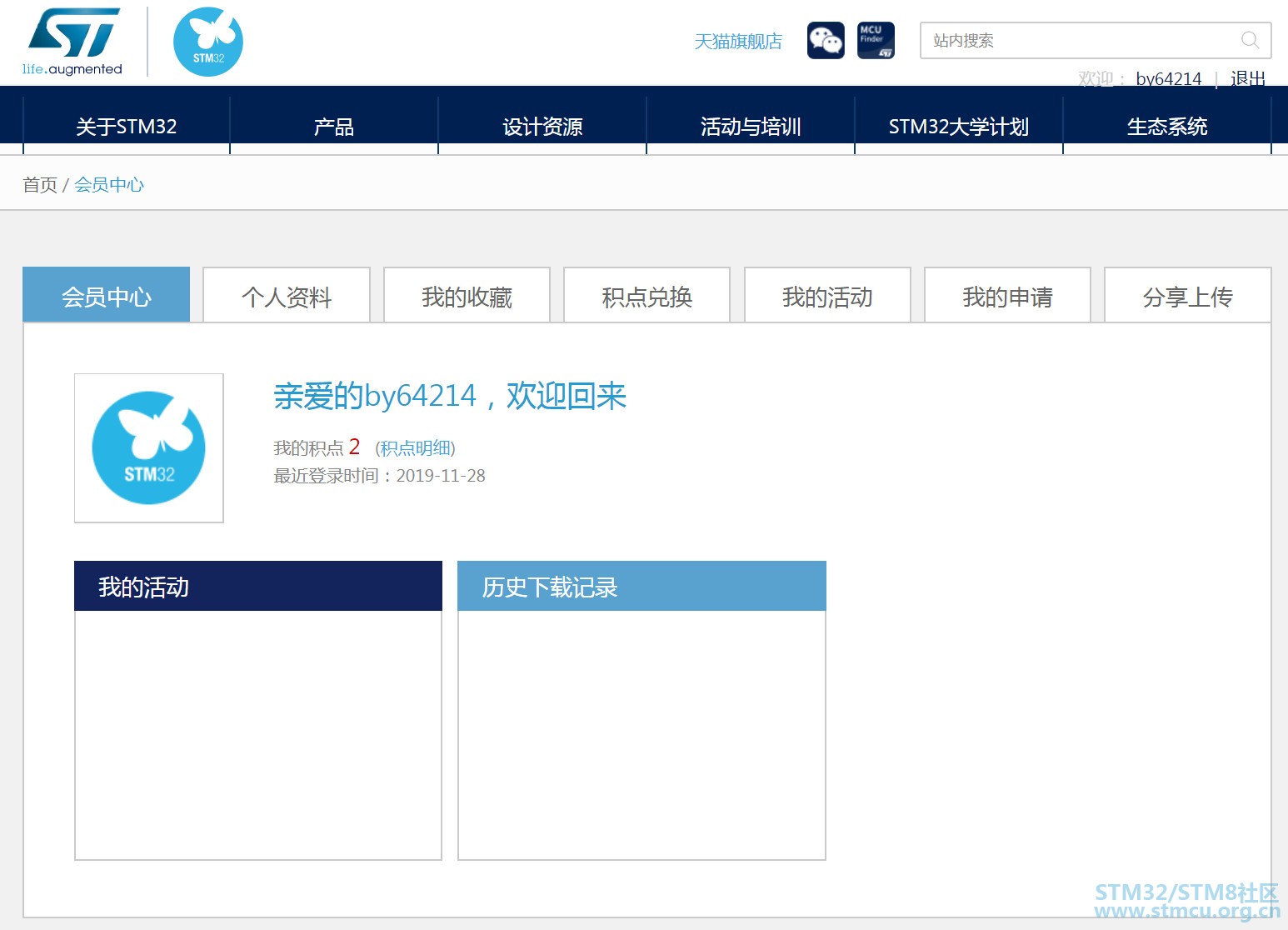The width and height of the screenshot is (1288, 930).
Task: Switch to the 积点兑换 tab
Action: (x=647, y=295)
